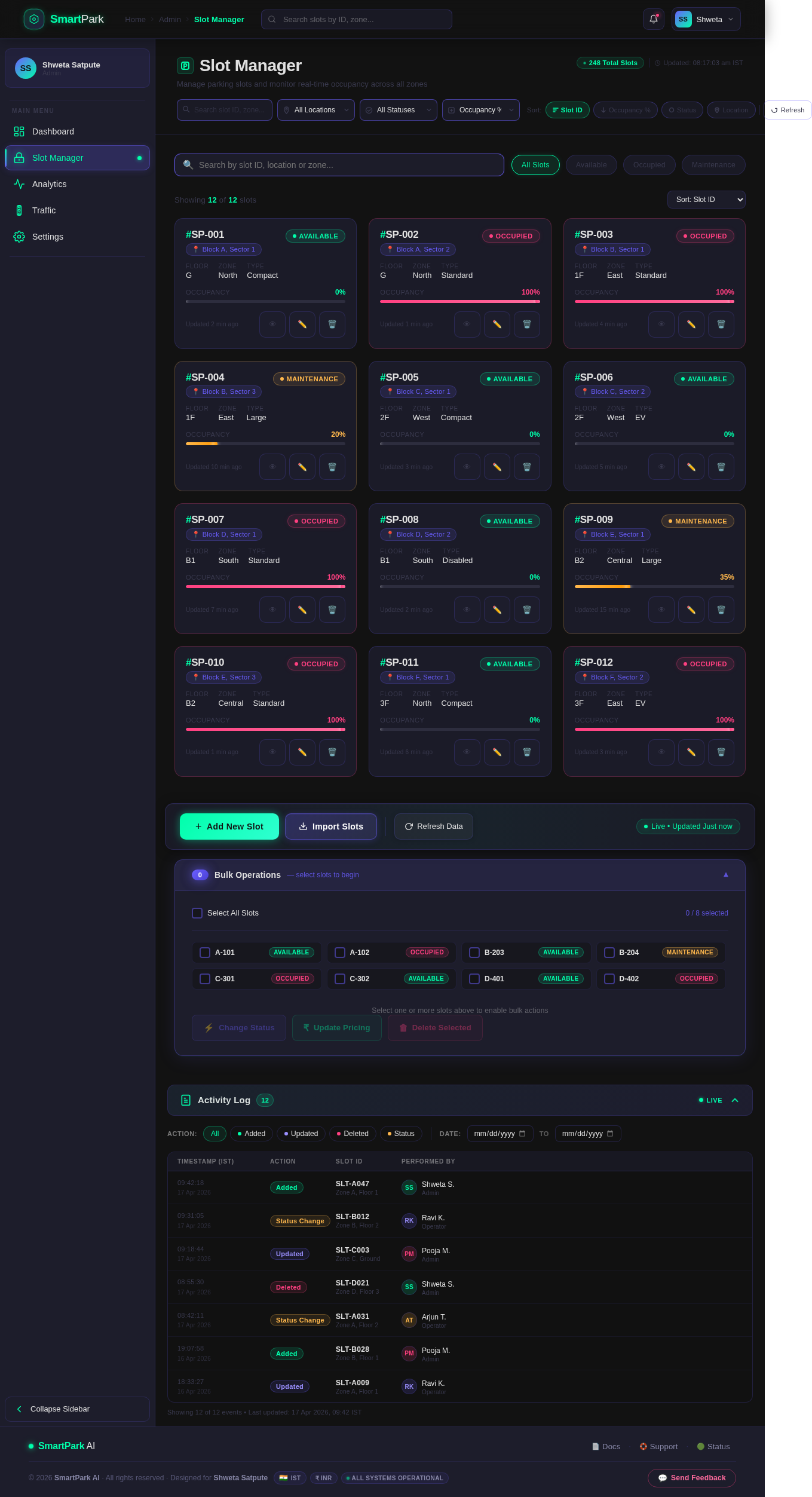
Task: Check the Select All Slots checkbox
Action: point(197,913)
